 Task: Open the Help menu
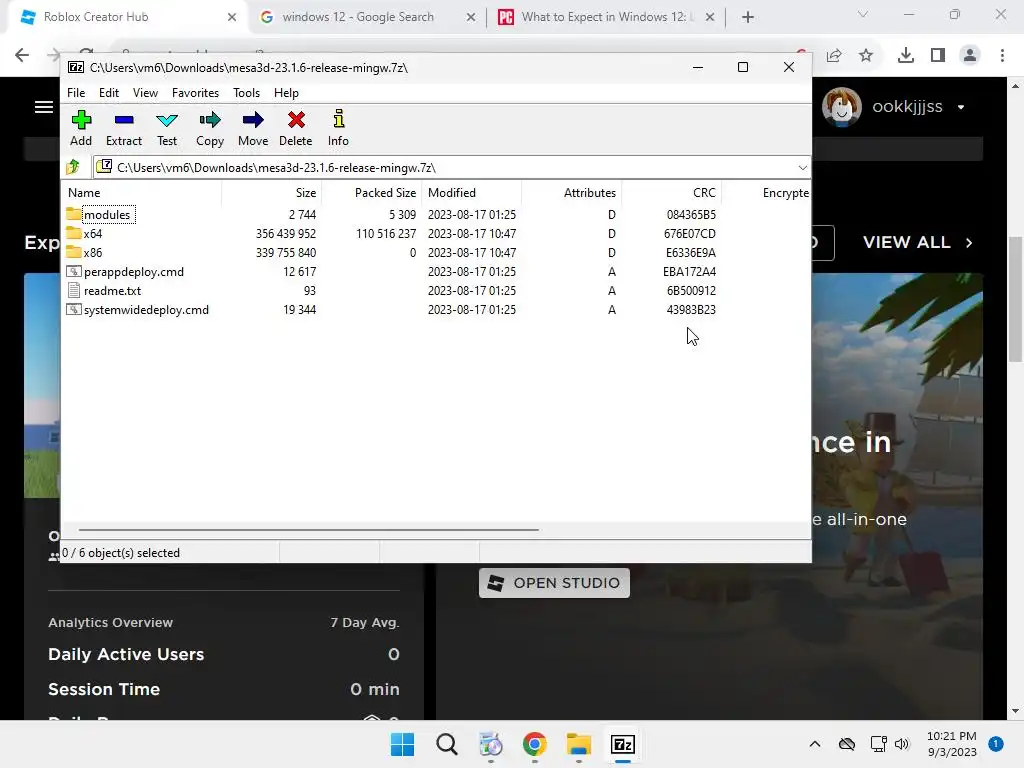pos(286,93)
